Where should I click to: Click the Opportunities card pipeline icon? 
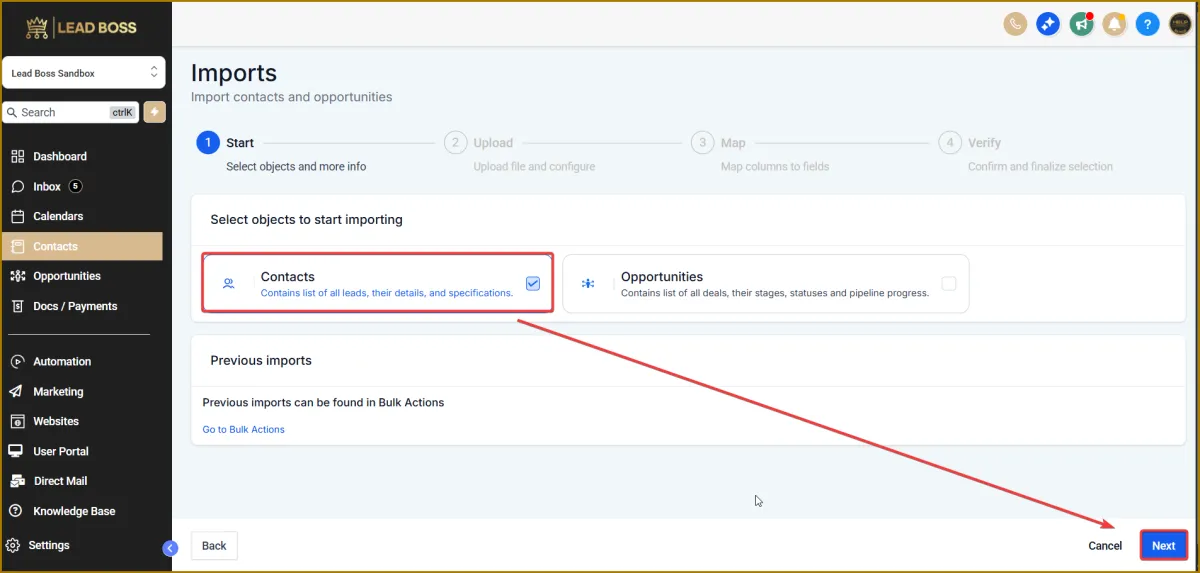tap(588, 284)
